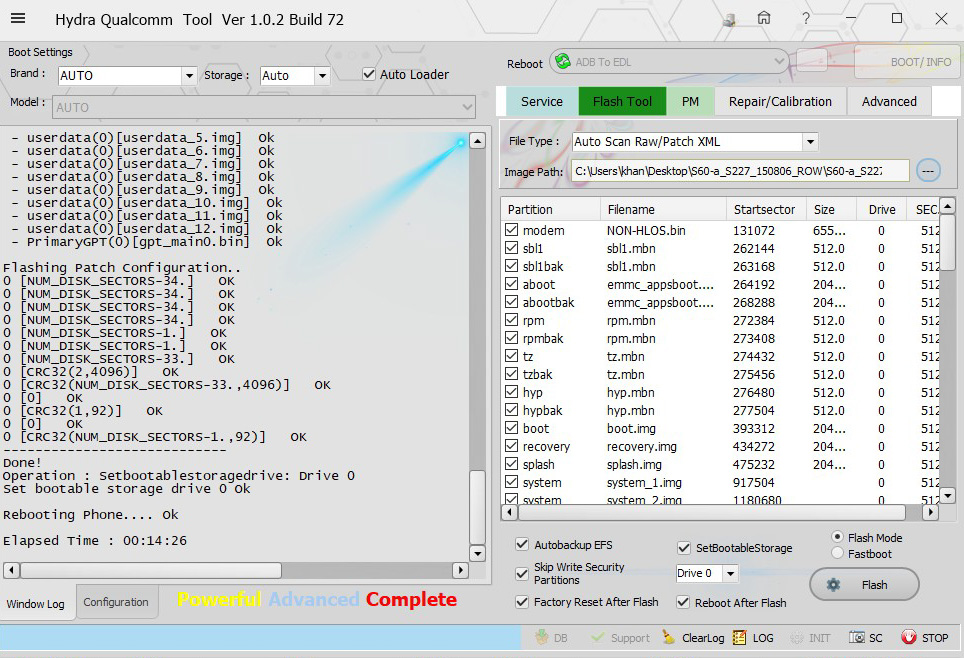Click the Support checkmark icon
Image resolution: width=964 pixels, height=658 pixels.
[597, 638]
